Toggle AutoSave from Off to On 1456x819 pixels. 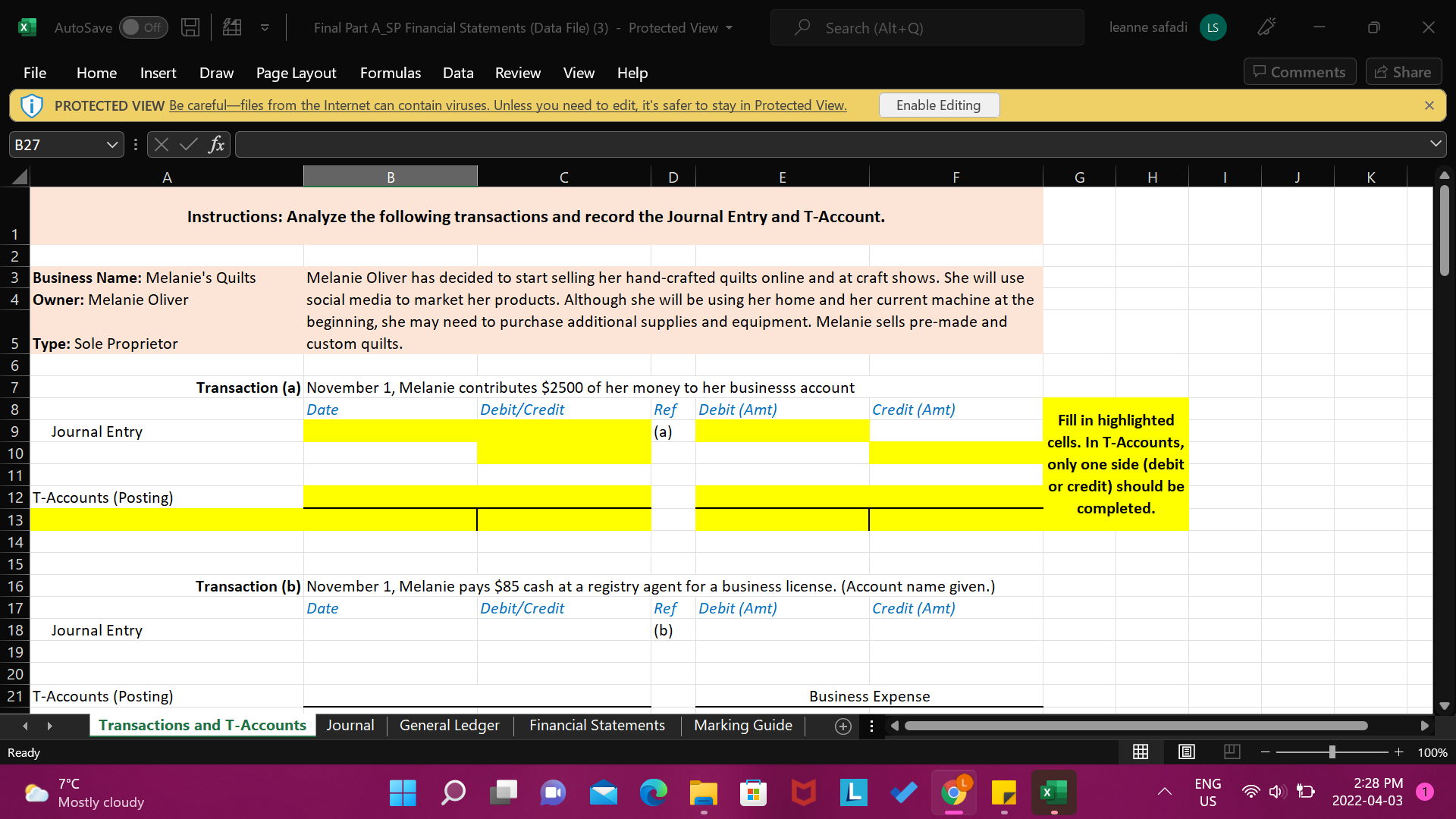(x=143, y=27)
